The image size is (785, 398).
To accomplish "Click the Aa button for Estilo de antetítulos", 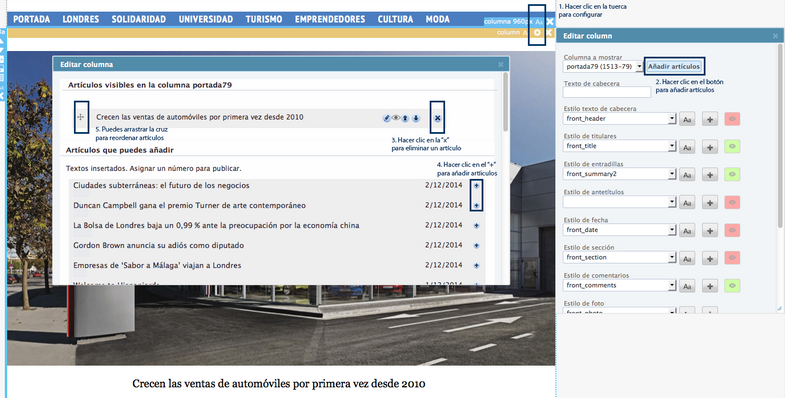I will [x=687, y=202].
